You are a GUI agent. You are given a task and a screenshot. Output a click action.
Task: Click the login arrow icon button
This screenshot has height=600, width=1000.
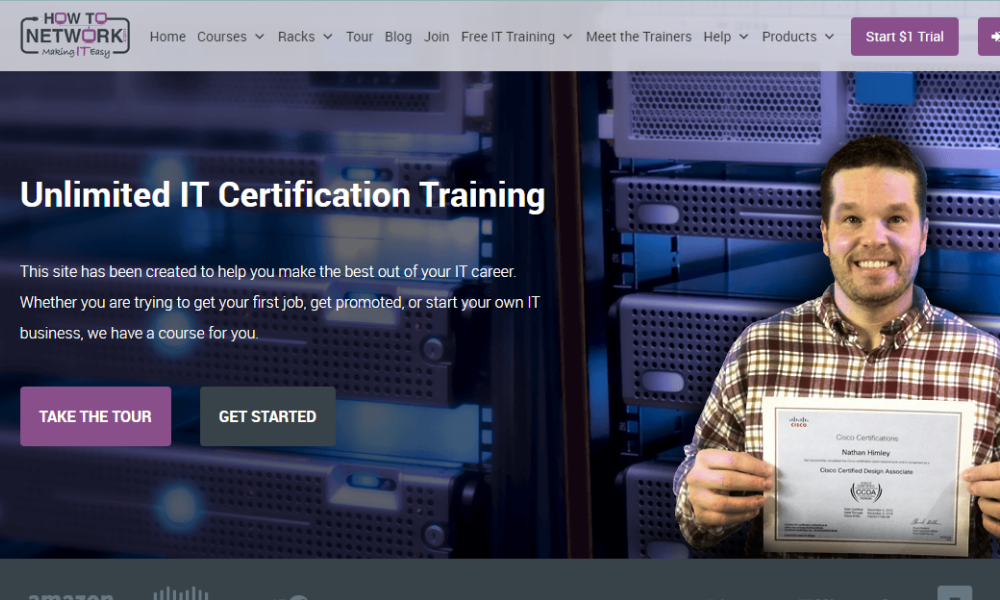(989, 36)
